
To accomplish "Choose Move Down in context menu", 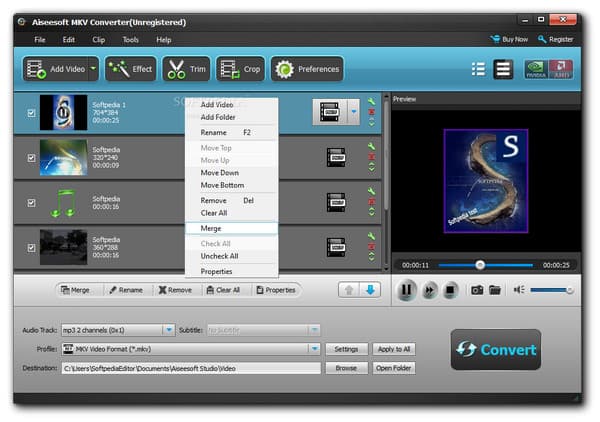I will 232,173.
